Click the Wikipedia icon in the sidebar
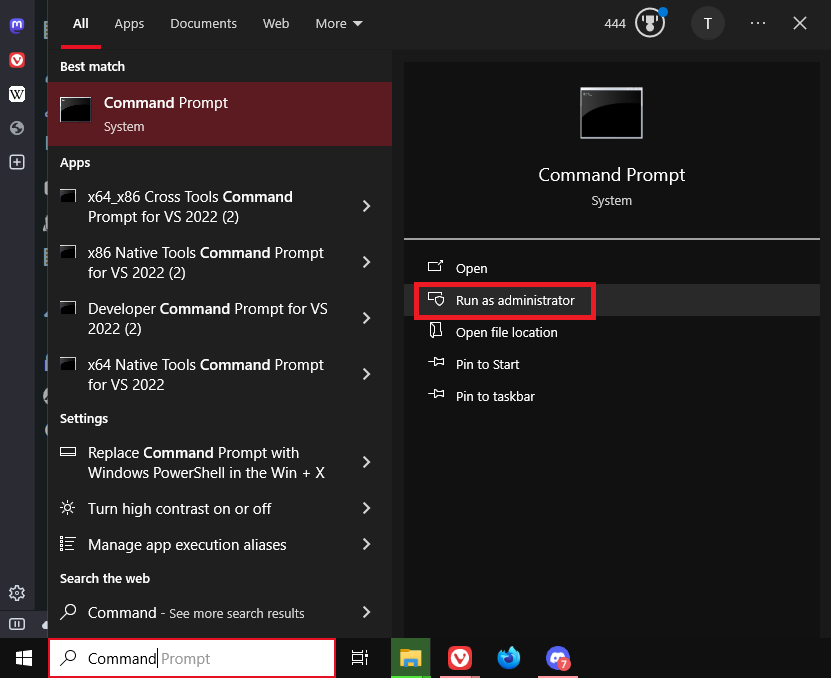Screen dimensions: 831x678 pyautogui.click(x=16, y=94)
